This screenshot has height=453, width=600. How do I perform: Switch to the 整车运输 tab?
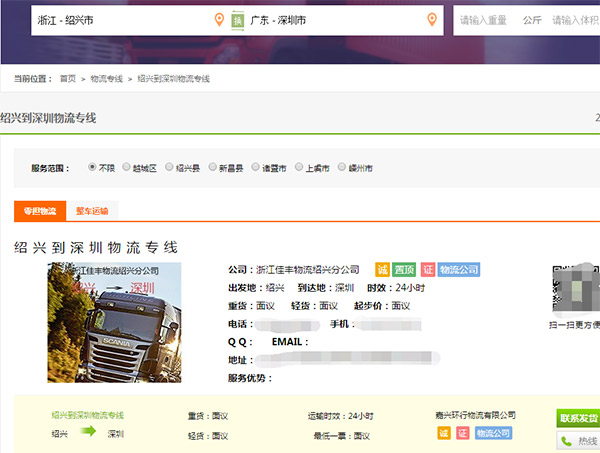point(92,211)
